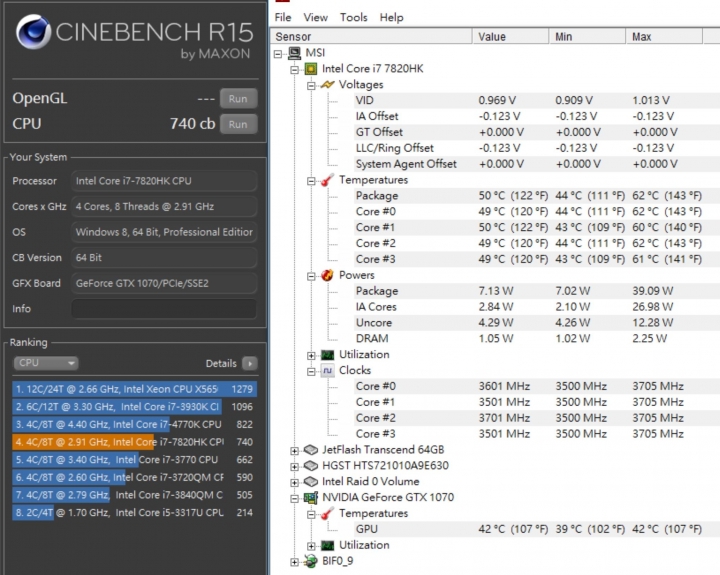Viewport: 720px width, 575px height.
Task: Click the NVIDIA GeForce GTX 1070 card icon
Action: coord(311,497)
